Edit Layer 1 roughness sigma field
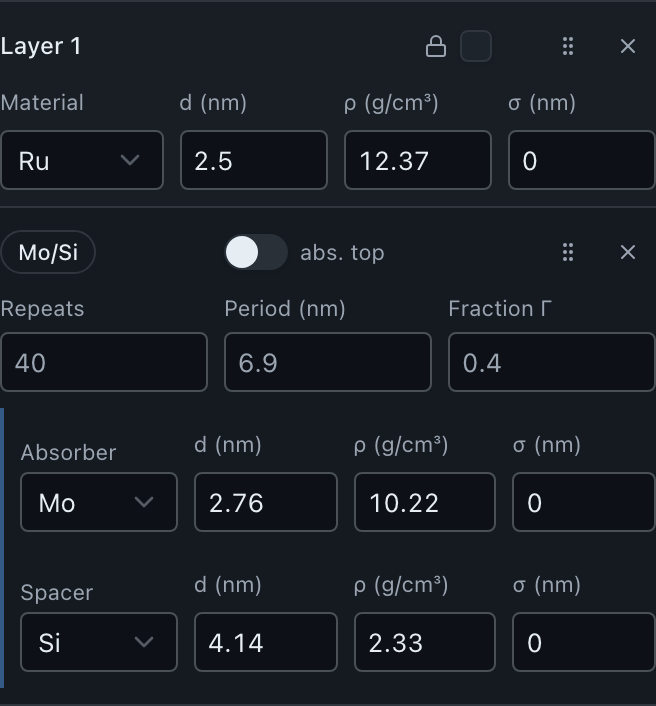 pos(582,160)
